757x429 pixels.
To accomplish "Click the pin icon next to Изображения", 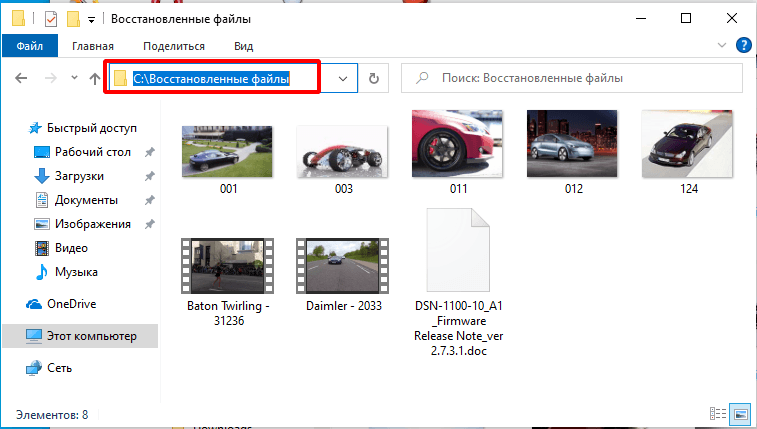I will (150, 224).
